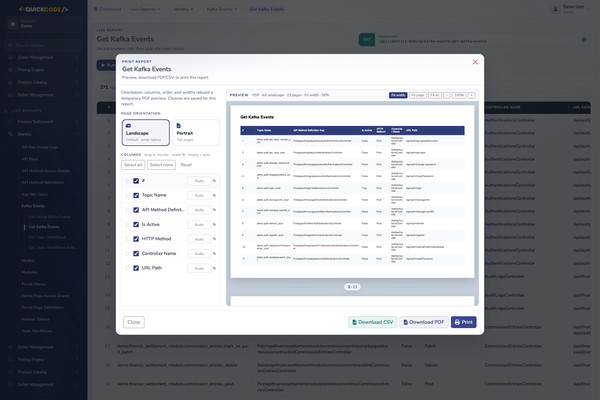
Task: Open the Live Reports breadcrumb dropdown
Action: tap(145, 9)
